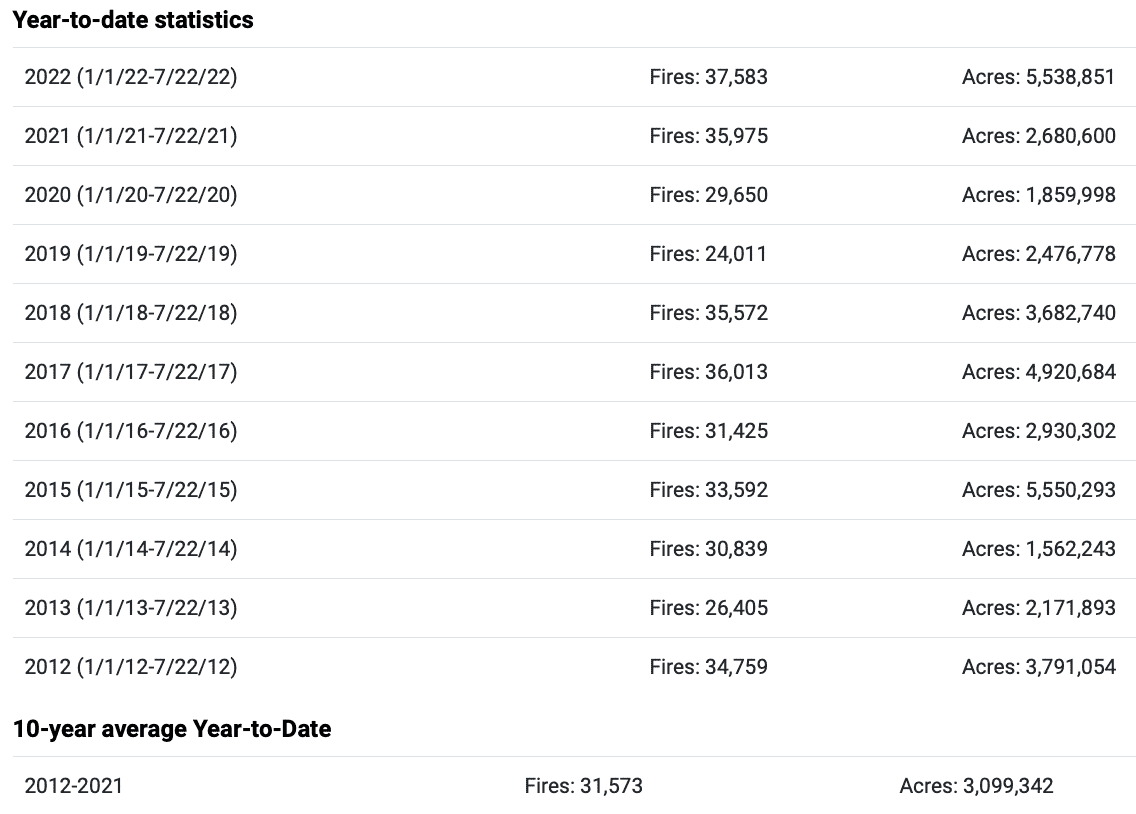Select the 2020 (1/1/20-7/22/20) row label
Image resolution: width=1136 pixels, height=814 pixels.
click(131, 195)
